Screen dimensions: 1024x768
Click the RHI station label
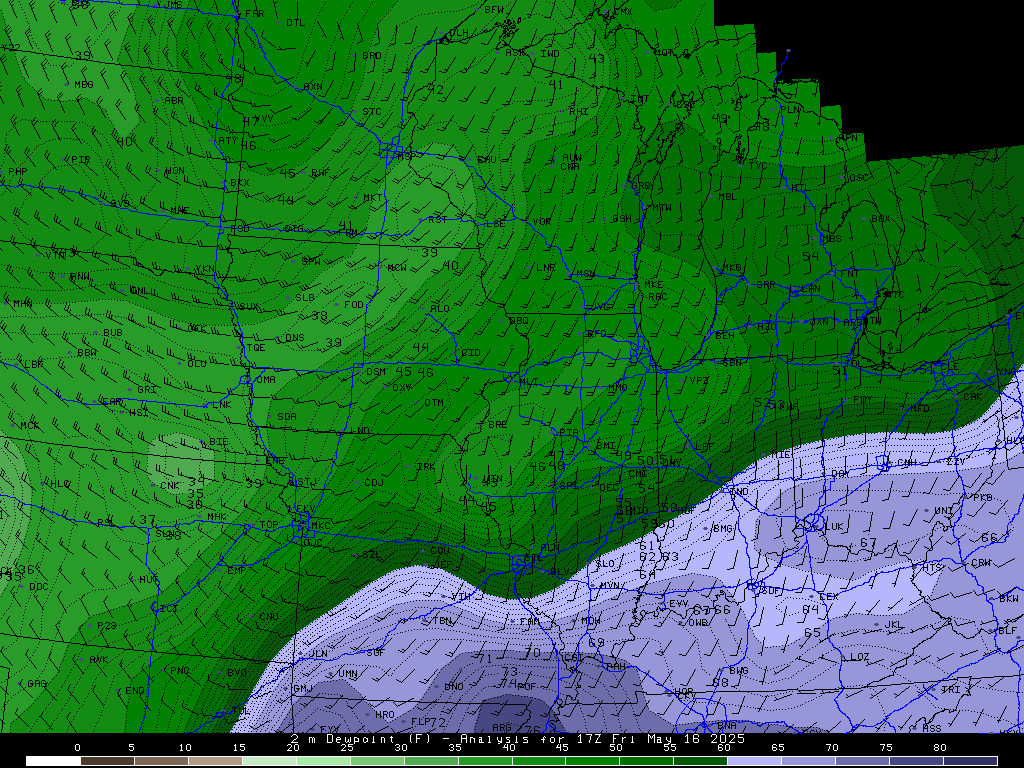tap(579, 112)
